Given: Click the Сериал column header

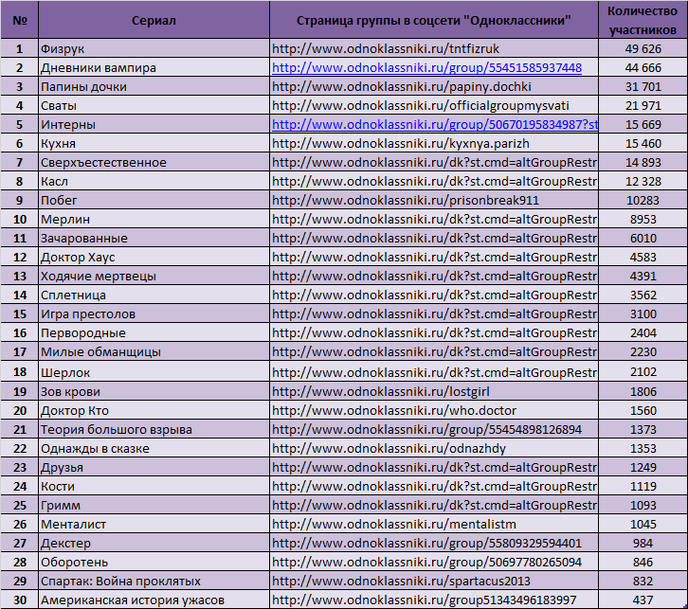Looking at the screenshot, I should point(154,20).
